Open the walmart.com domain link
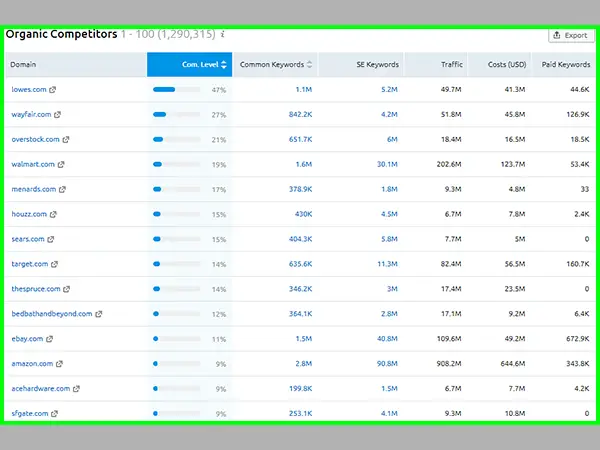The width and height of the screenshot is (600, 450). 33,164
